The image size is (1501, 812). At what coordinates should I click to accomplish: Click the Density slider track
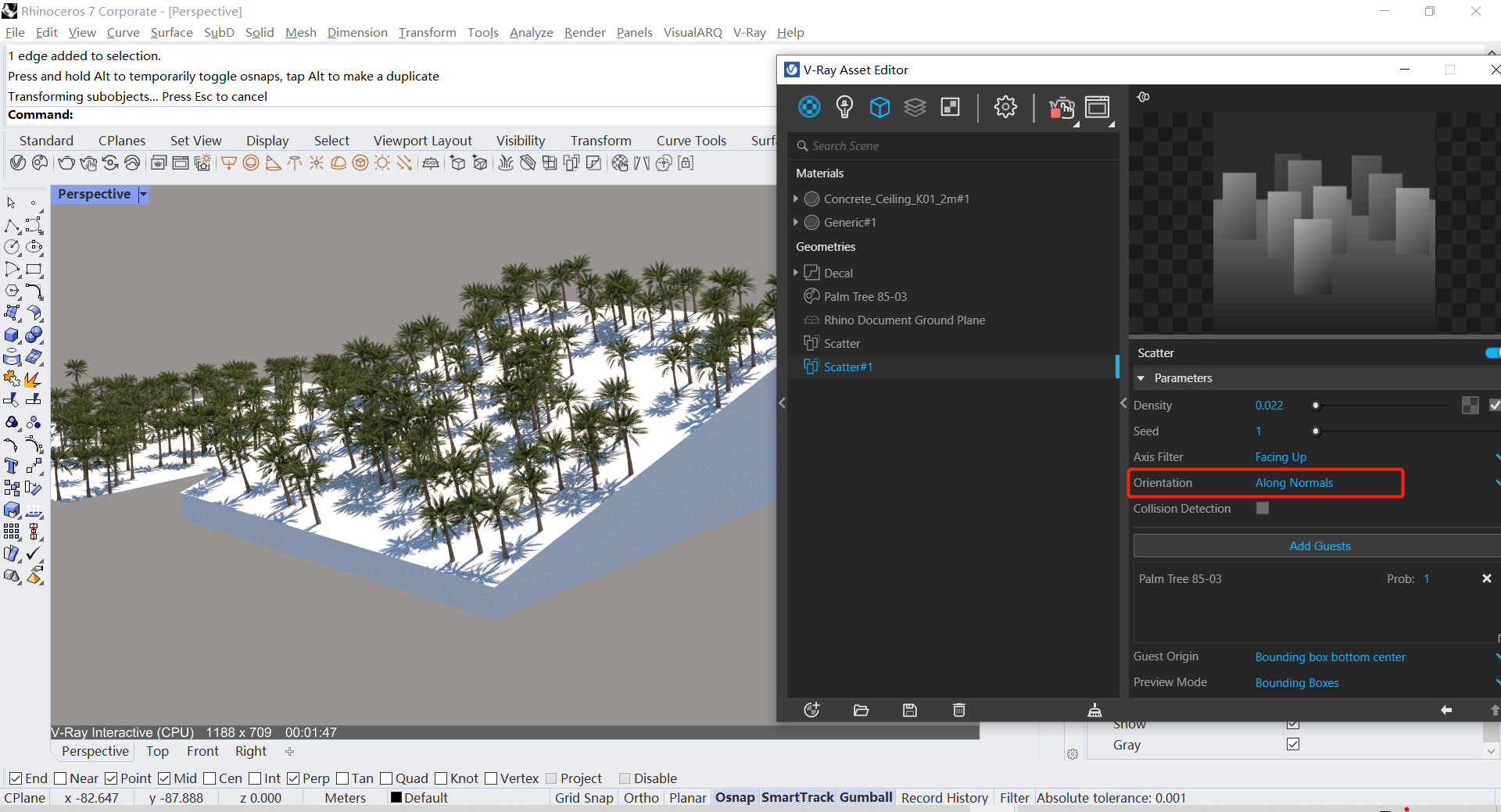click(x=1381, y=405)
